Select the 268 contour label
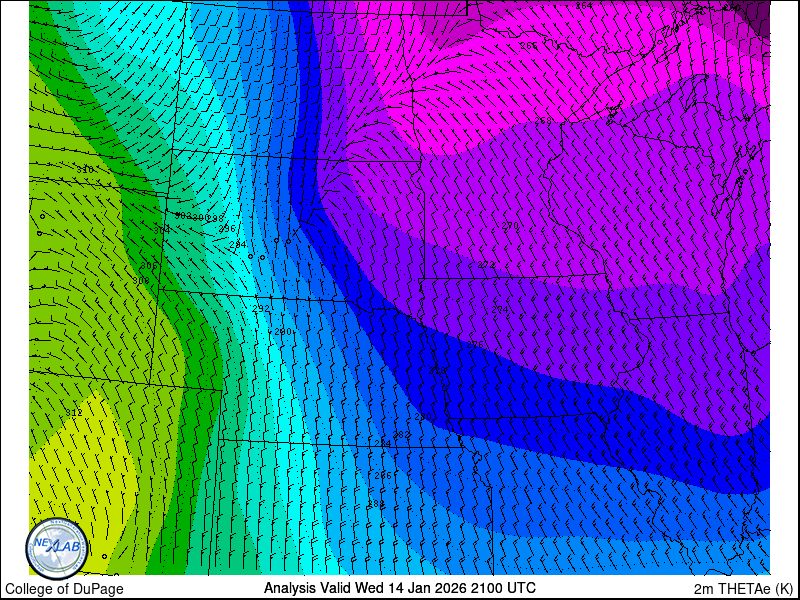This screenshot has width=800, height=600. pos(543,121)
